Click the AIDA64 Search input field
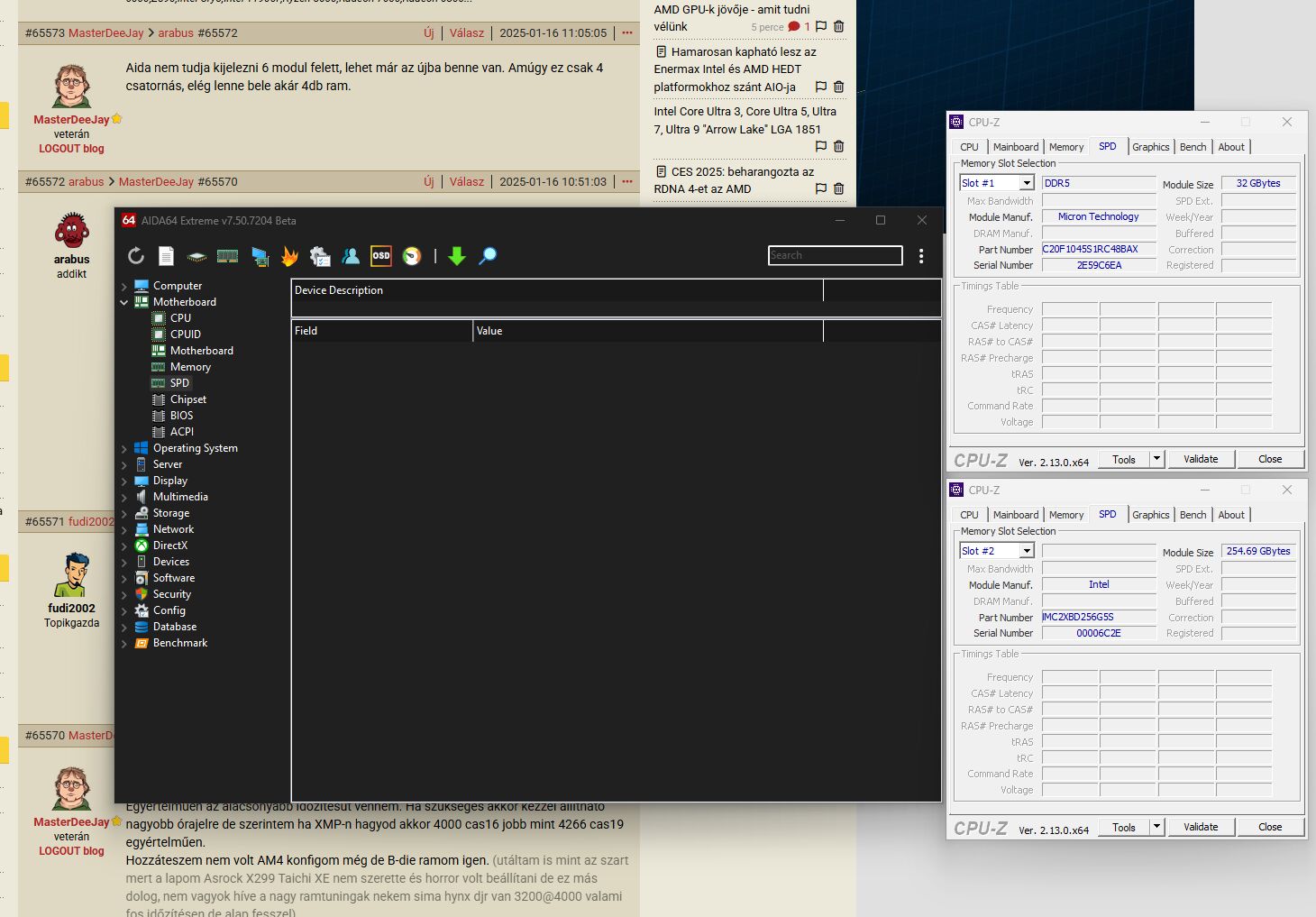Viewport: 1316px width, 917px height. 836,255
